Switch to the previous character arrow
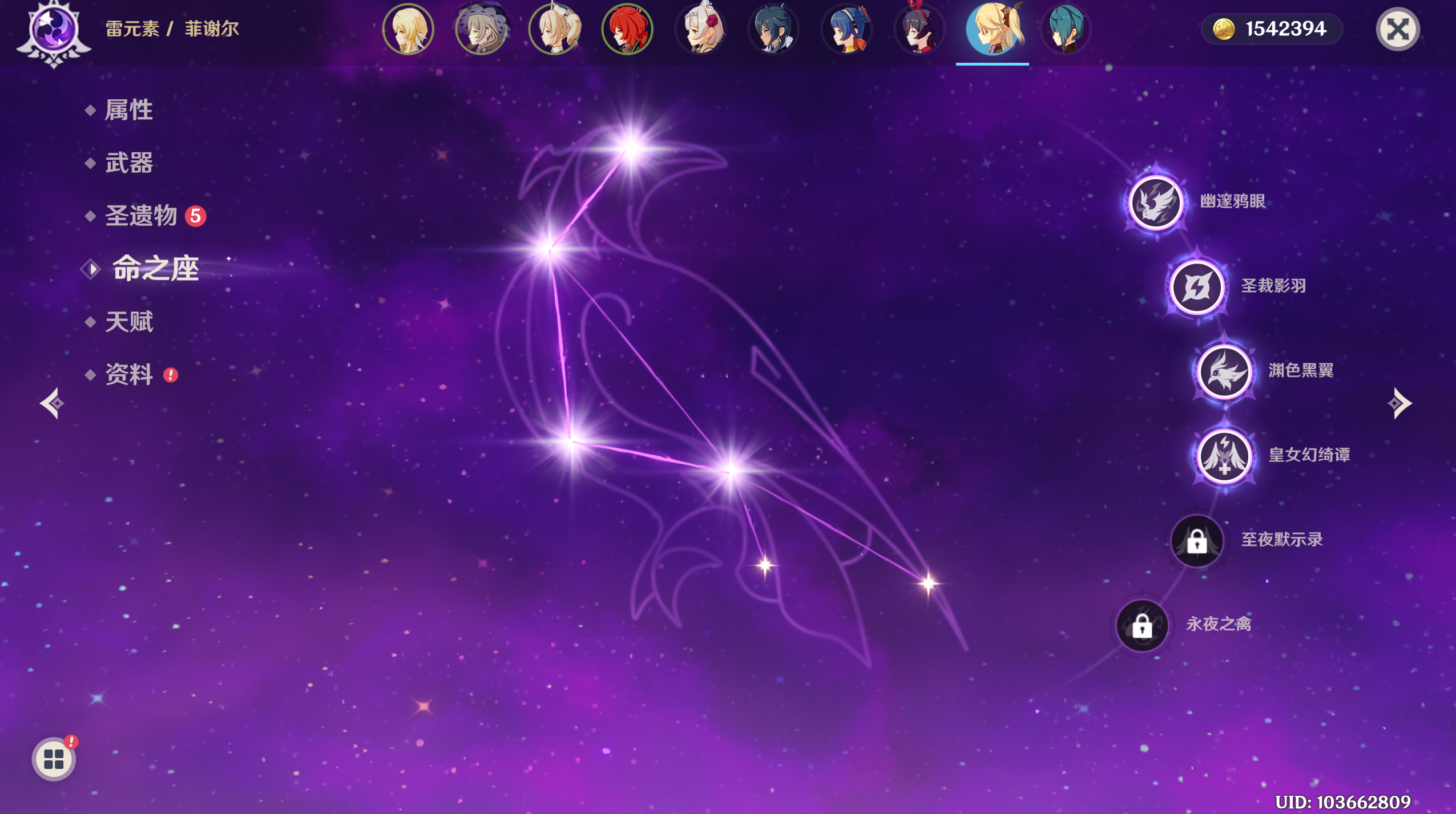1456x814 pixels. pyautogui.click(x=53, y=403)
